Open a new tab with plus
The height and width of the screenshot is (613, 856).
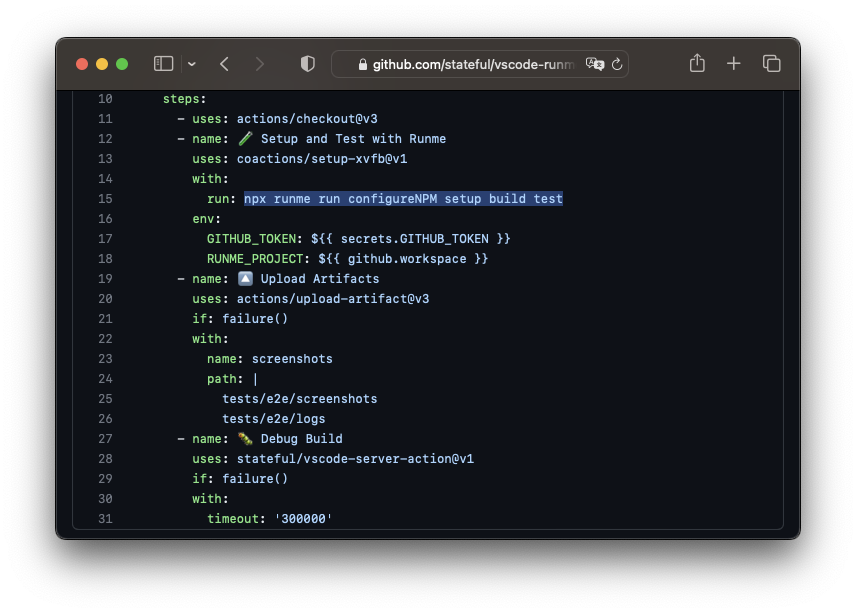(x=734, y=64)
